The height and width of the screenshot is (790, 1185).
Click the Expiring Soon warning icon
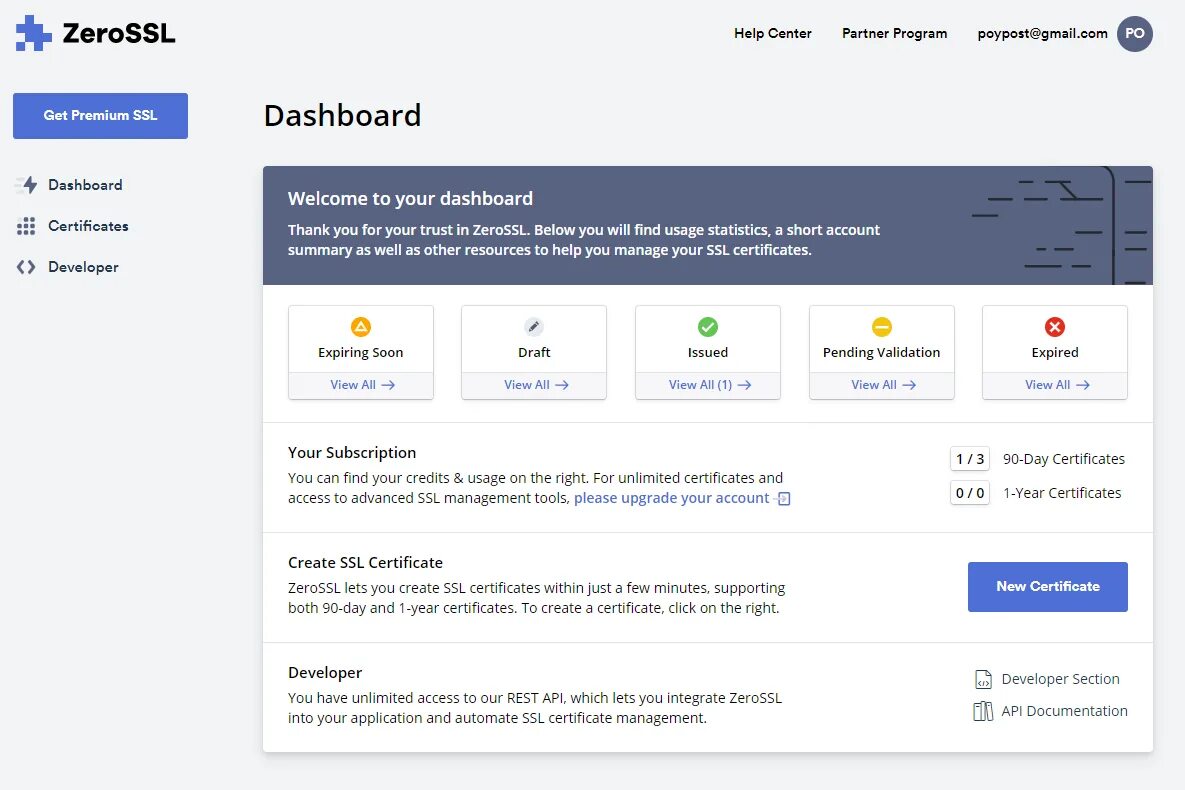click(x=361, y=327)
